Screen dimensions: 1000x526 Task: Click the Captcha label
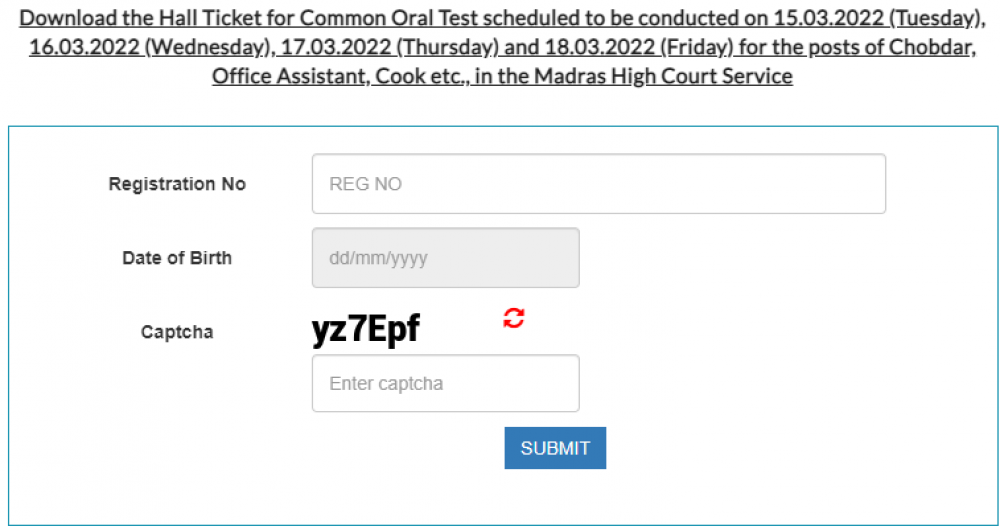177,332
